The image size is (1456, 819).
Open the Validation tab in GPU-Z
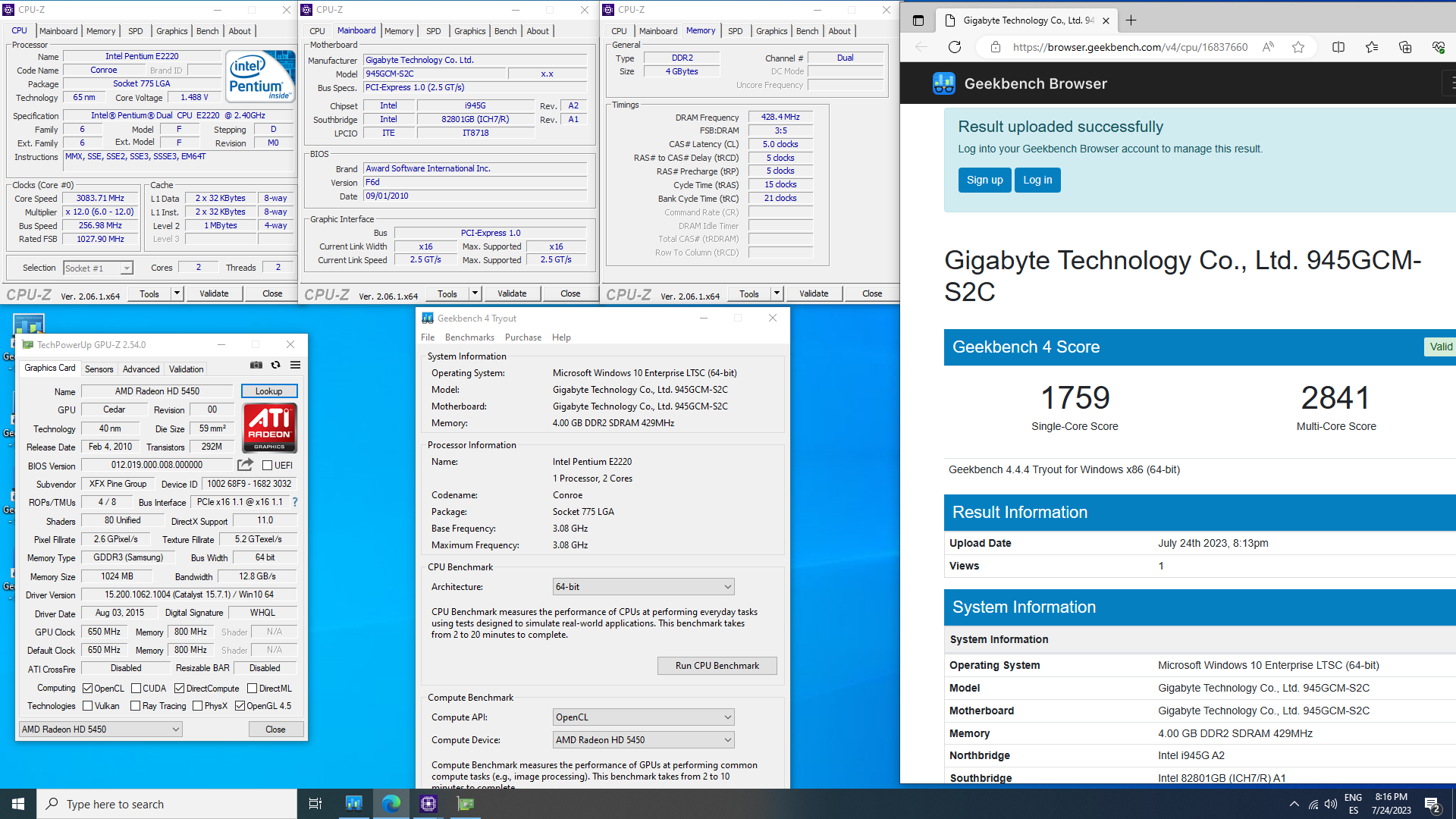(x=186, y=369)
